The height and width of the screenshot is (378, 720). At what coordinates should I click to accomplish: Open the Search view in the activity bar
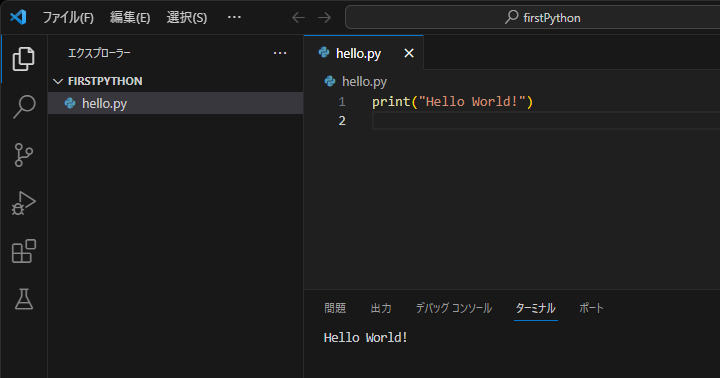click(x=23, y=107)
